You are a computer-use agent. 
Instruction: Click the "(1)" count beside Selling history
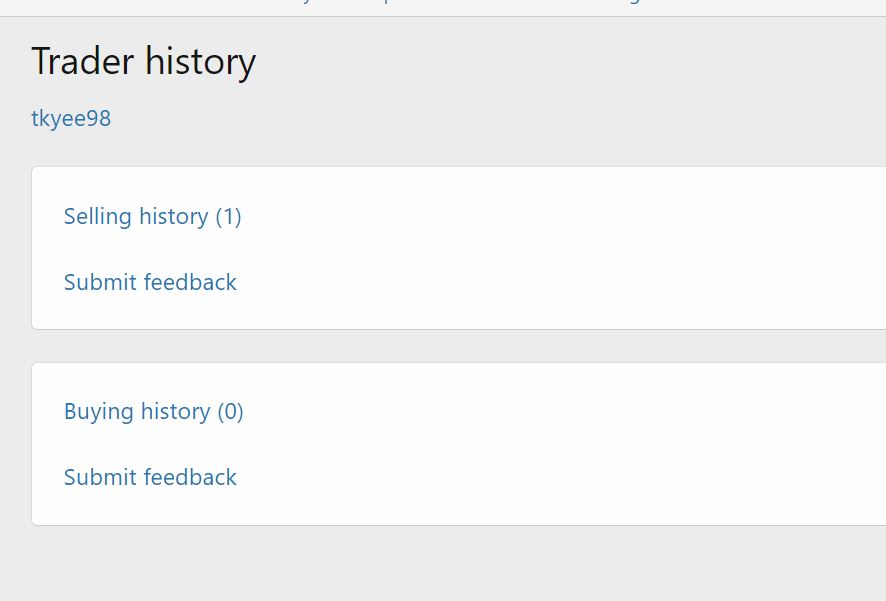coord(228,216)
